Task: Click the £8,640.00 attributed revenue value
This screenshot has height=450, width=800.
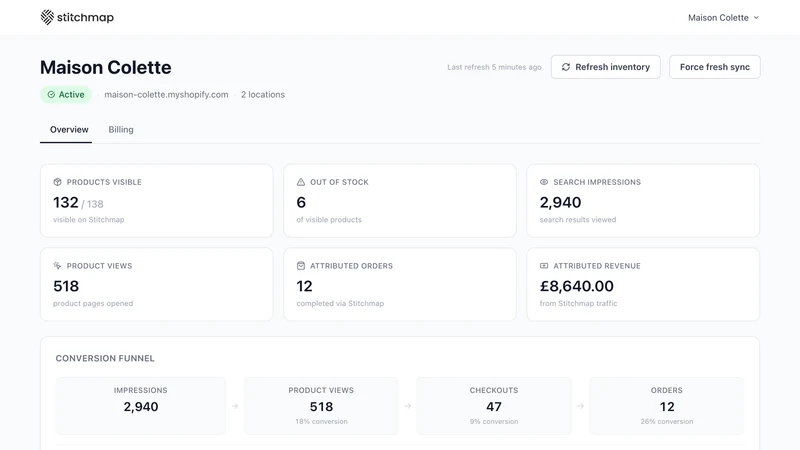Action: (577, 286)
